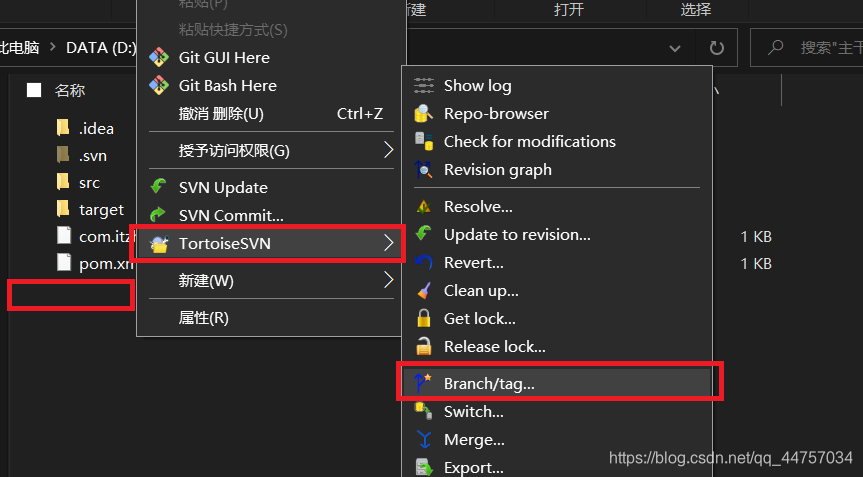Click the SVN Update icon
This screenshot has width=863, height=477.
159,187
